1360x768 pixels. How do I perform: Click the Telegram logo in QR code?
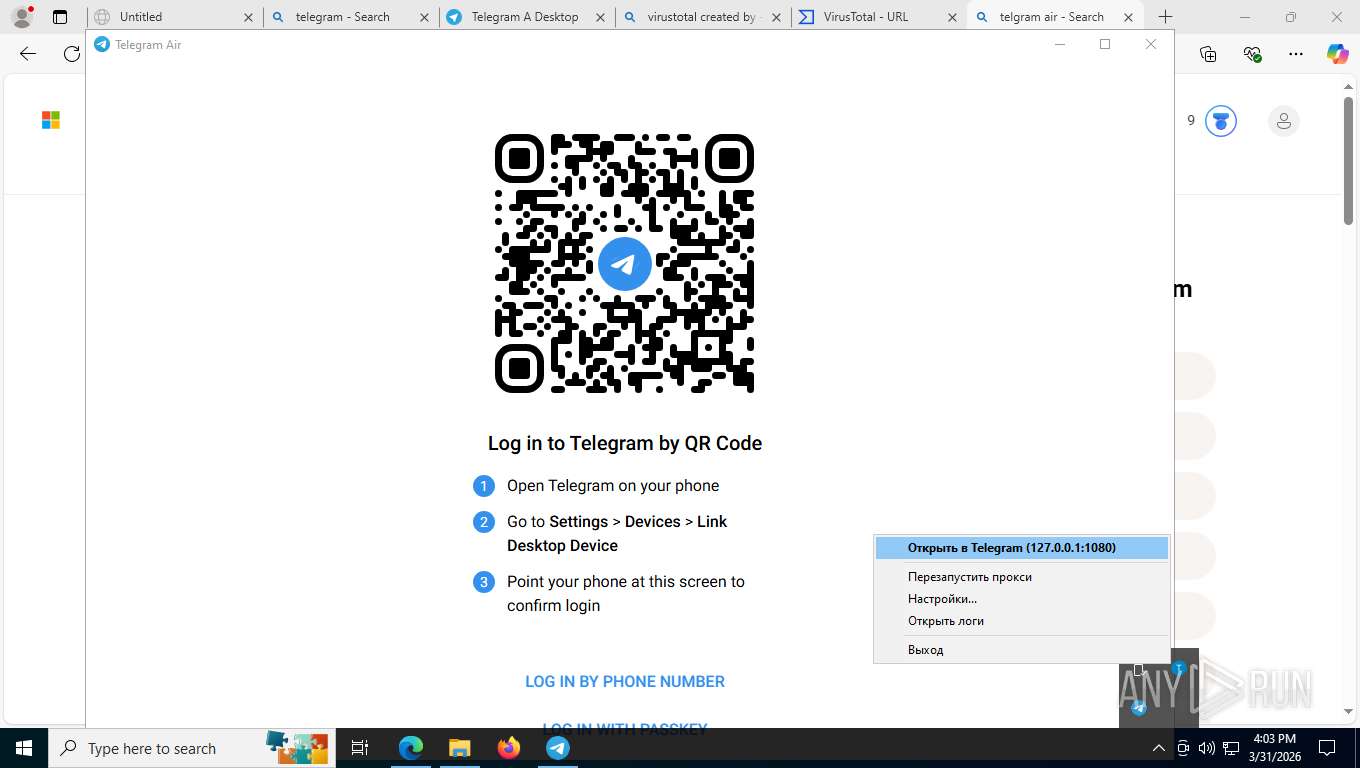point(625,264)
